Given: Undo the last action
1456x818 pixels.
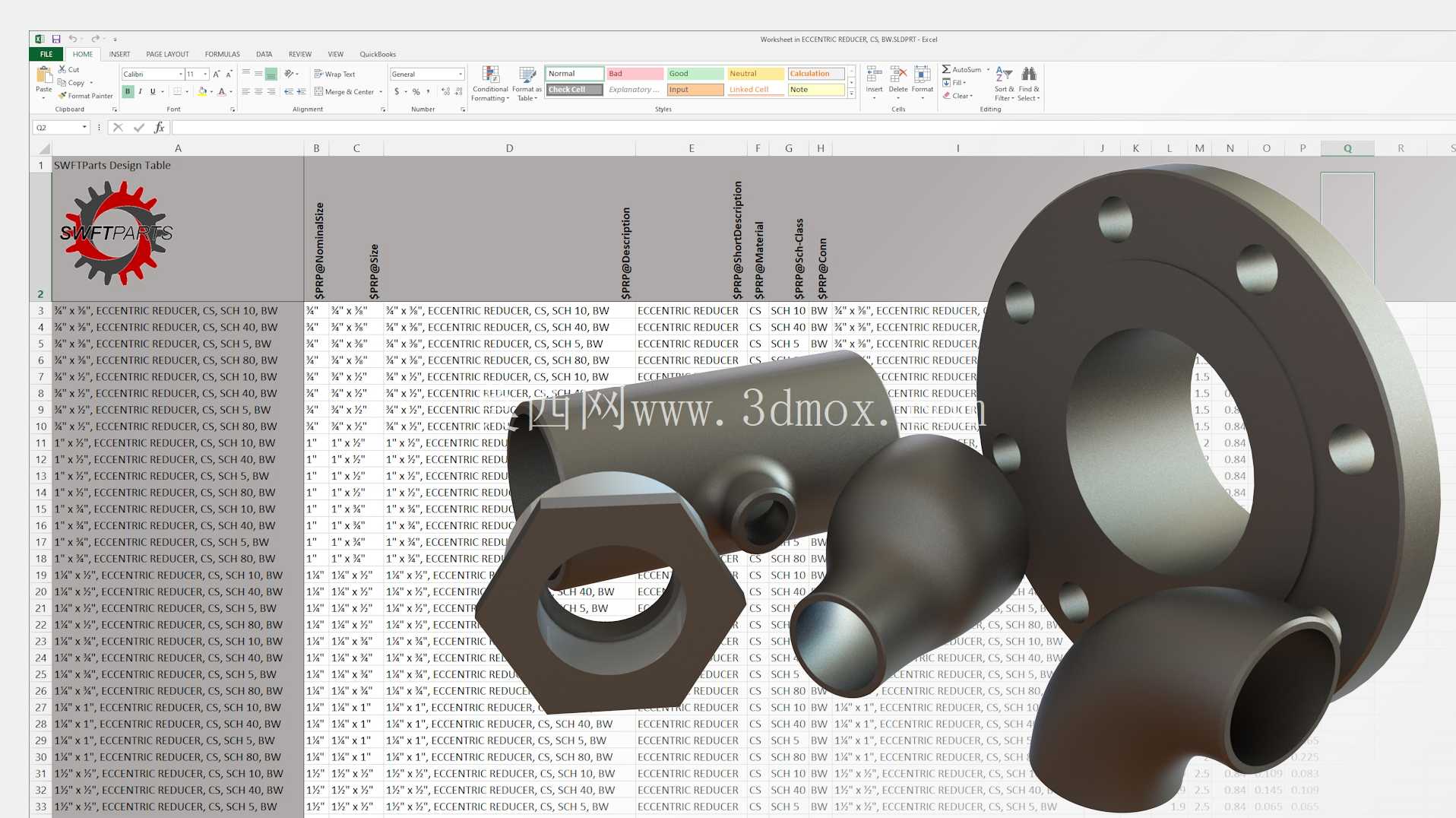Looking at the screenshot, I should point(72,39).
